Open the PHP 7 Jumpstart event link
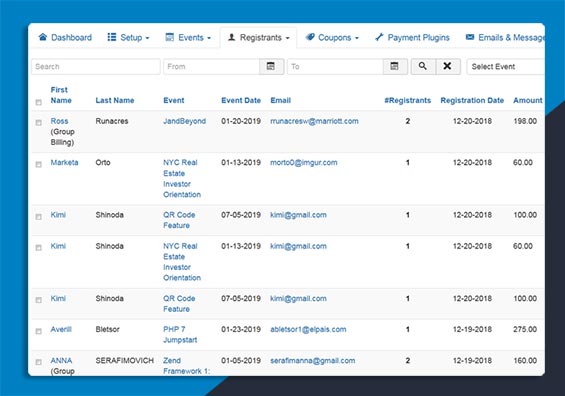Screen dimensions: 565x396 (x=180, y=335)
